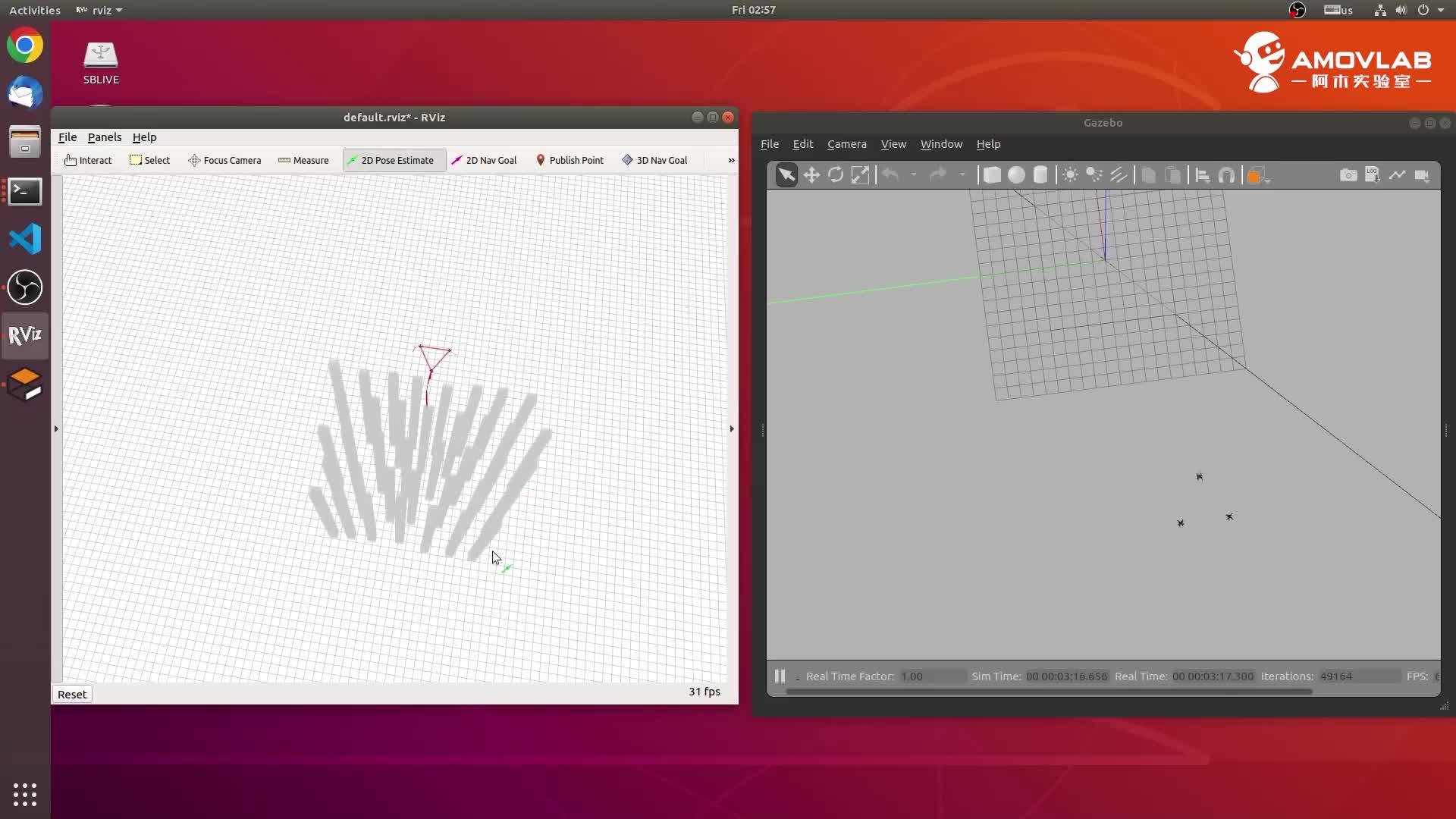Insert a box shape in Gazebo
Screen dimensions: 1456x819
point(992,175)
